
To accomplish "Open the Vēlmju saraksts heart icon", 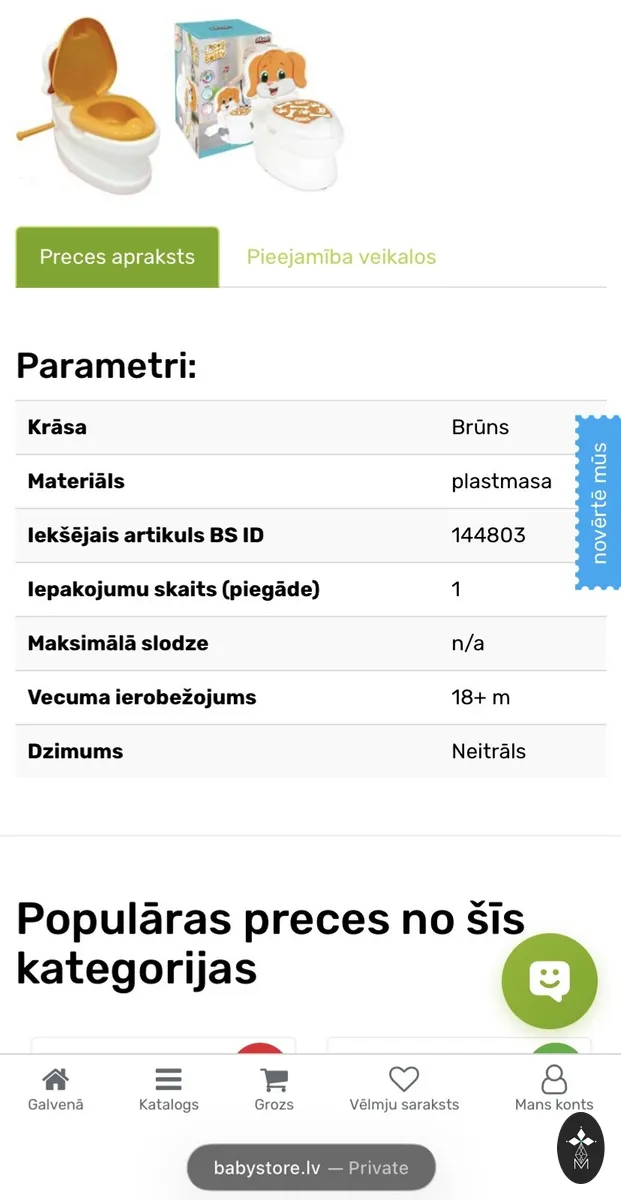I will (404, 1080).
